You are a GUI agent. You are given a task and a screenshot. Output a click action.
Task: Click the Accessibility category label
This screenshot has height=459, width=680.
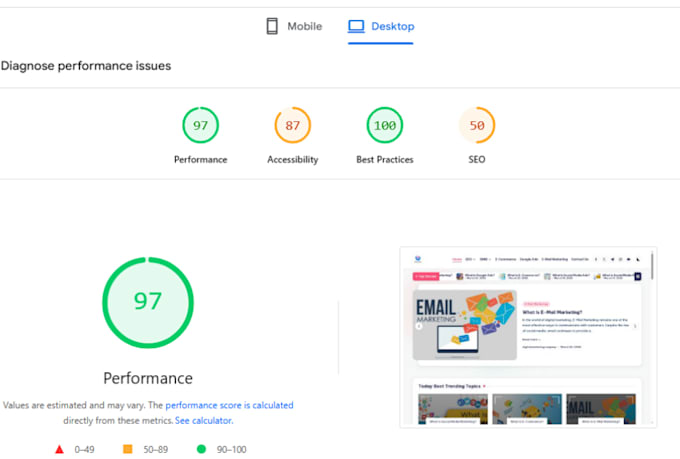[x=293, y=159]
